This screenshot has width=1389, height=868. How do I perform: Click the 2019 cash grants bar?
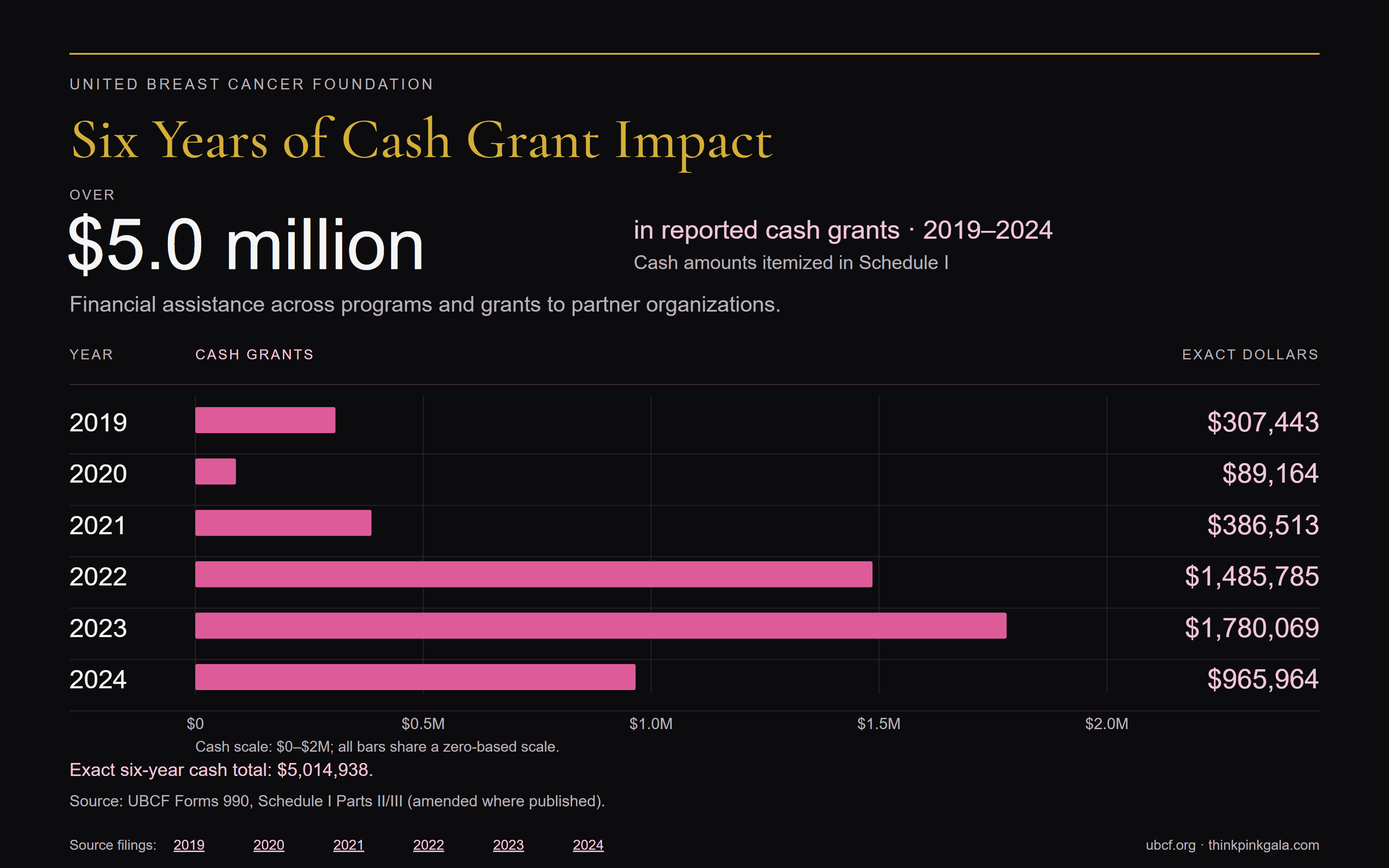click(265, 420)
